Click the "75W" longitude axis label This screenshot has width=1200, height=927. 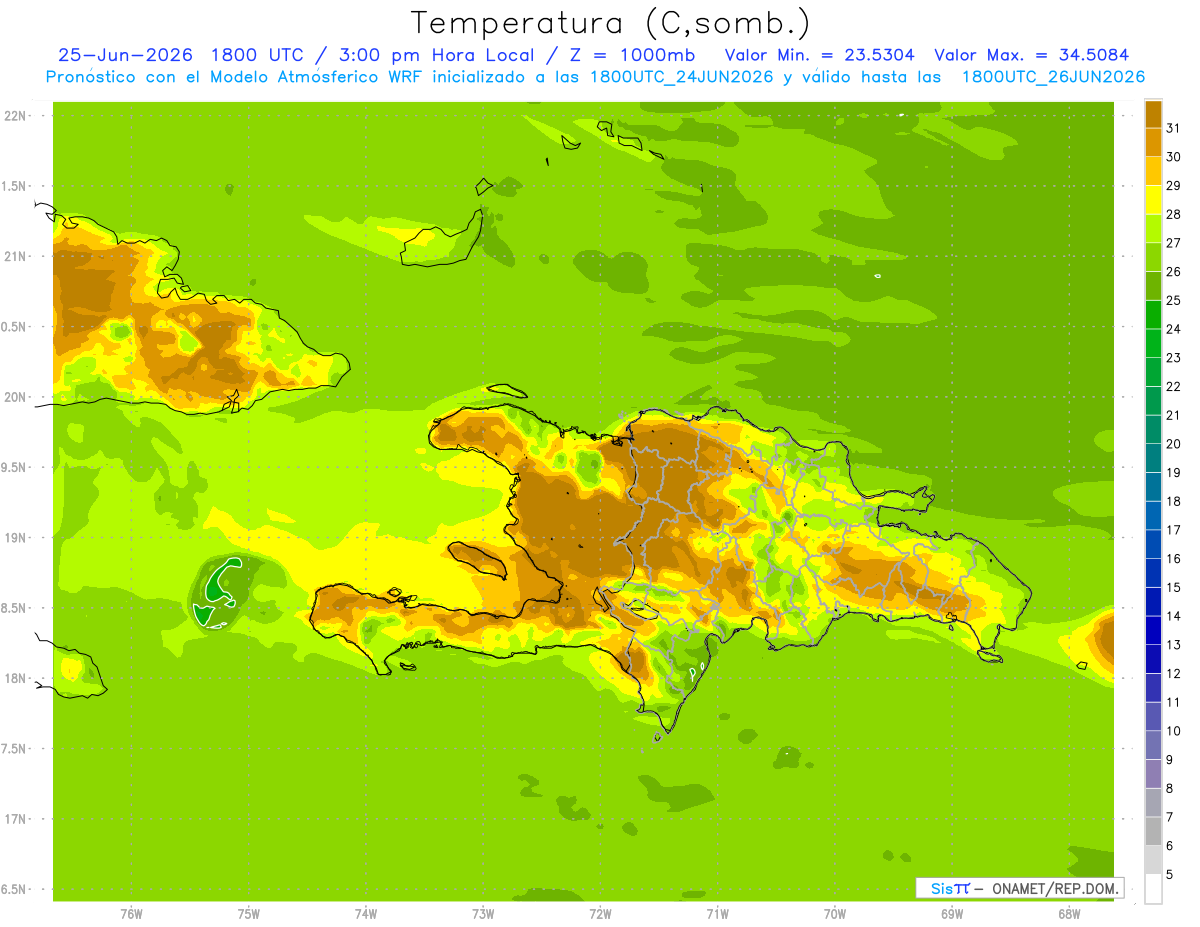pos(249,914)
